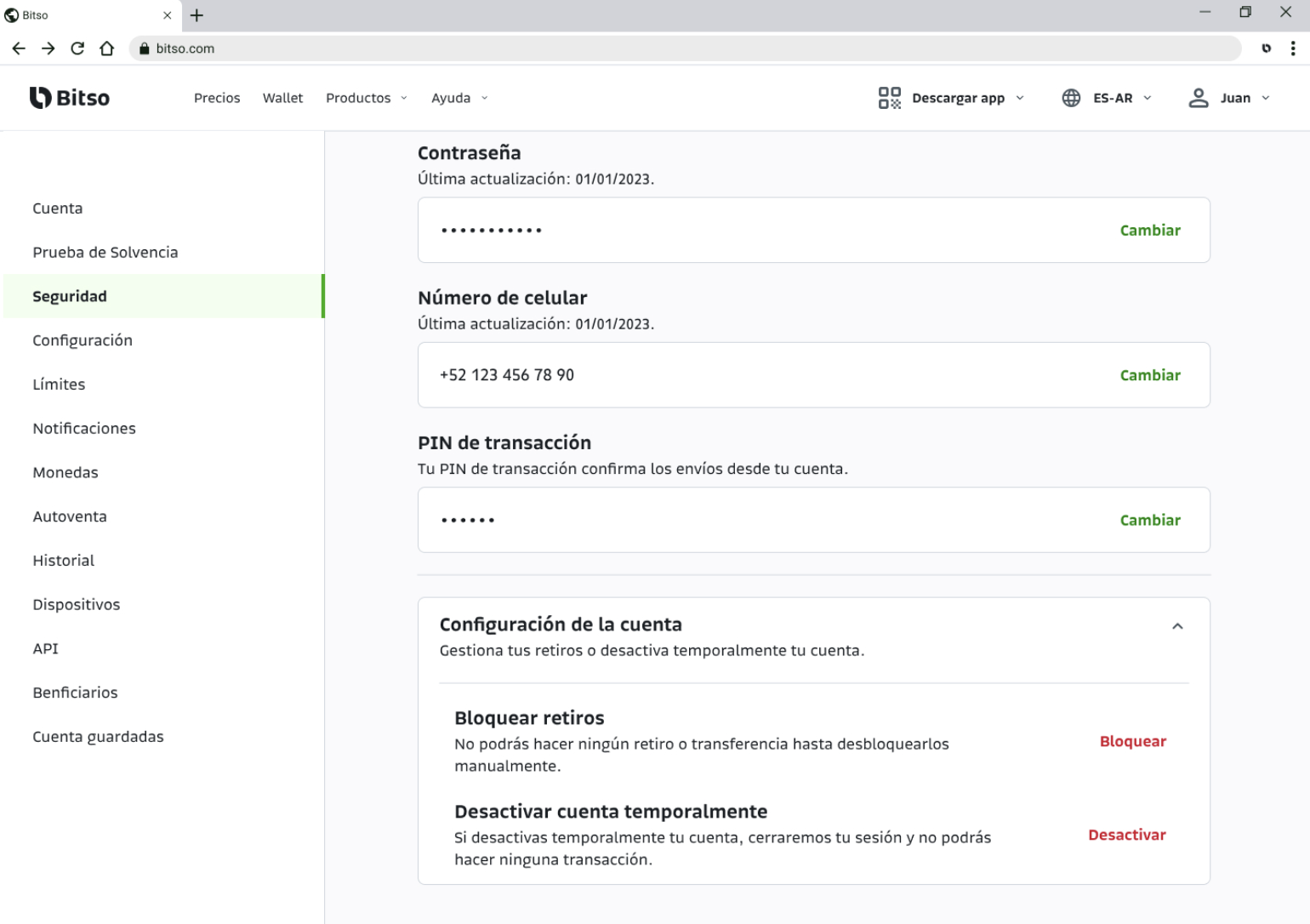Open the ES-AR language selector
The image size is (1310, 924).
pyautogui.click(x=1122, y=98)
